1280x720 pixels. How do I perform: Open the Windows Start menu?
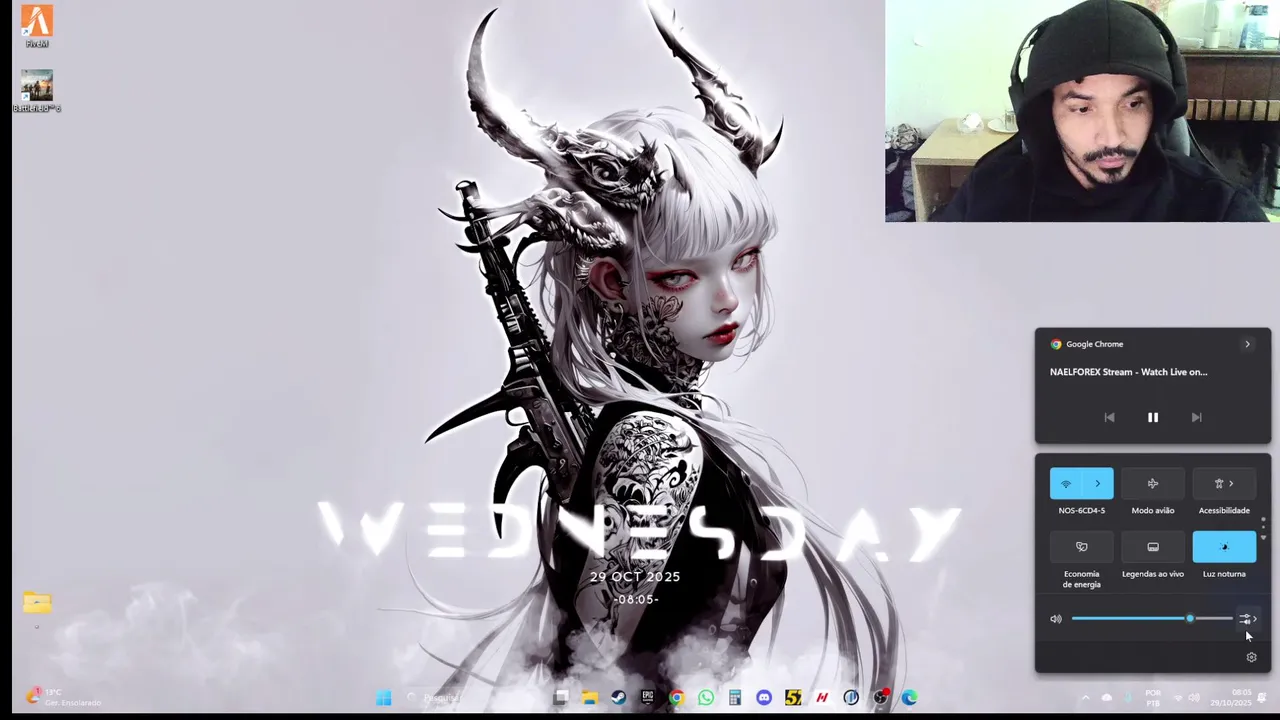[x=384, y=698]
